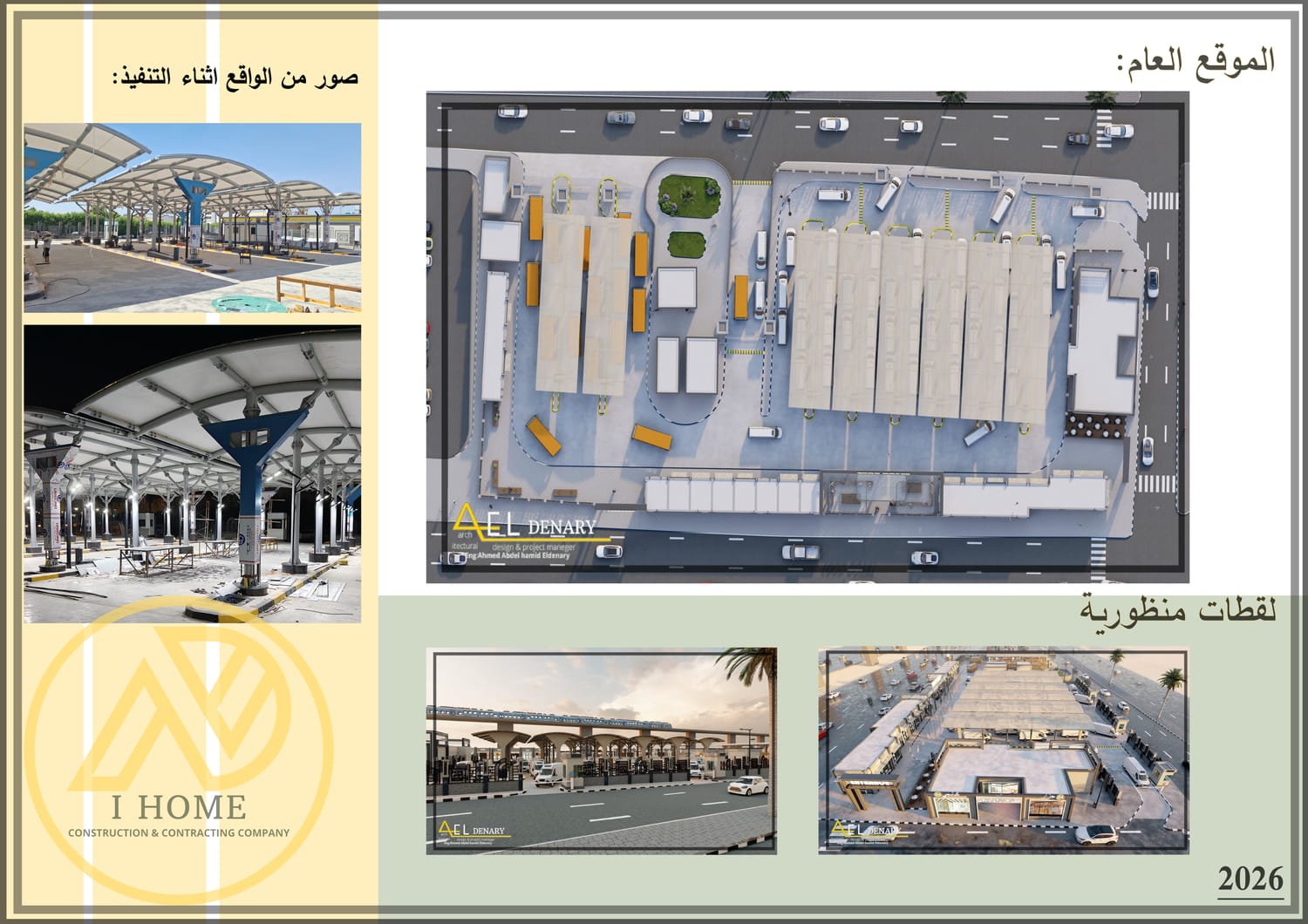Select the year '2026' text
1308x924 pixels.
click(x=1250, y=879)
